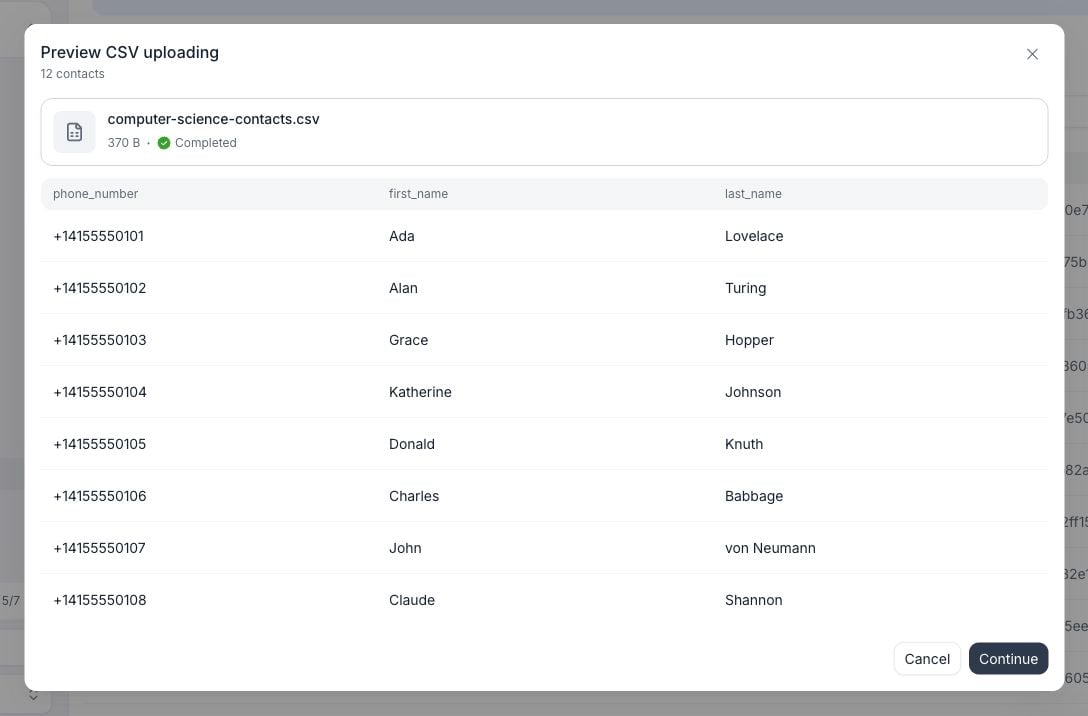Select first name Grace in the table

[x=408, y=340]
